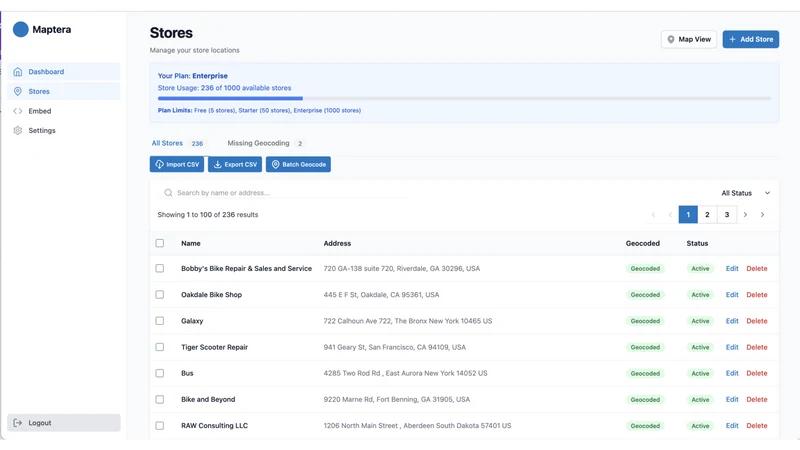Edit Bobby's Bike Repair store
This screenshot has height=450, width=800.
[x=732, y=268]
